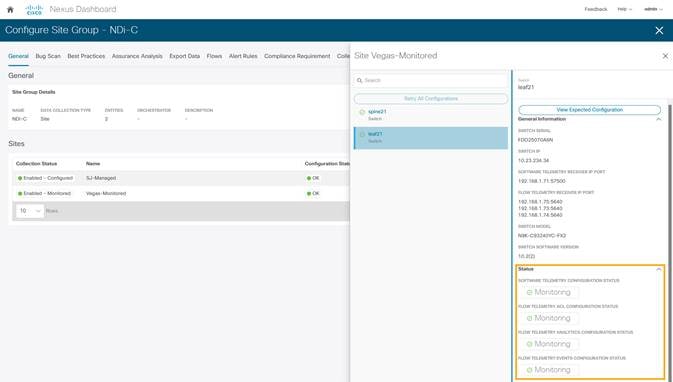Click the Software Telemetry Monitoring status icon
Viewport: 673px width, 382px height.
point(529,292)
